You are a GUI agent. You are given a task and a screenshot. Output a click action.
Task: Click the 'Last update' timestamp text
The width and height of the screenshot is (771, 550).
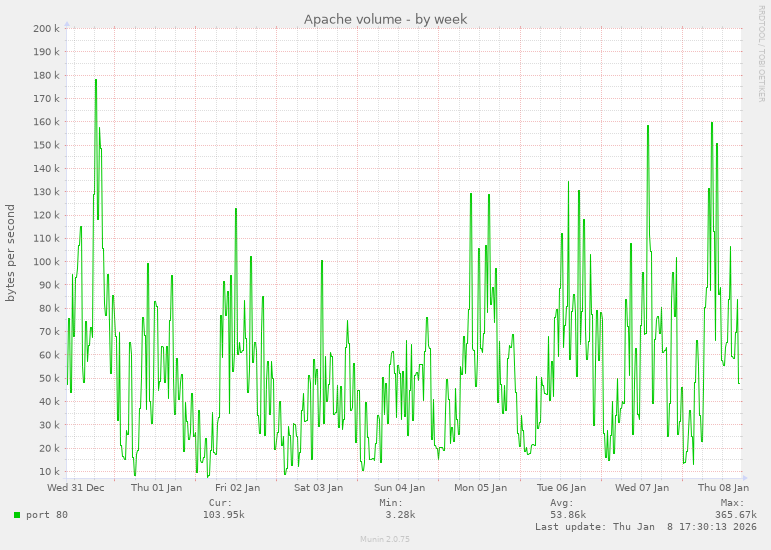tap(646, 526)
